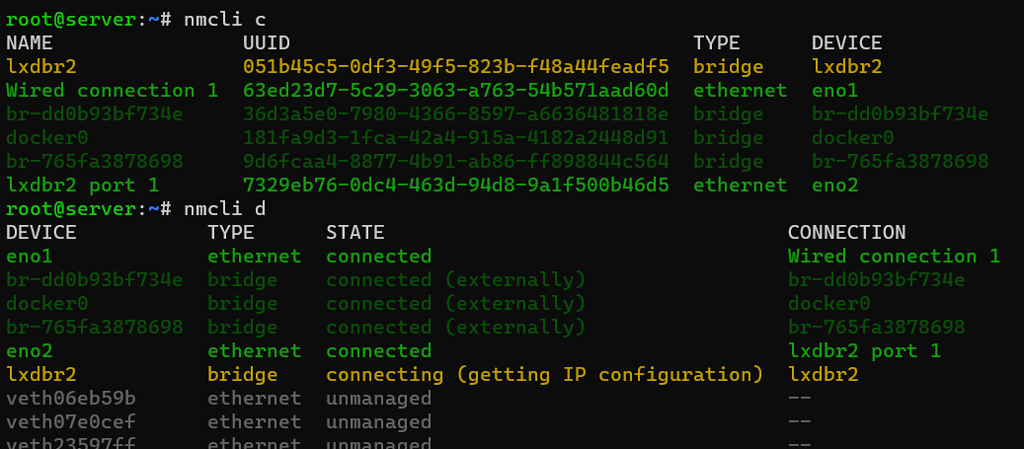Click the veth07e0cef device name

click(71, 422)
